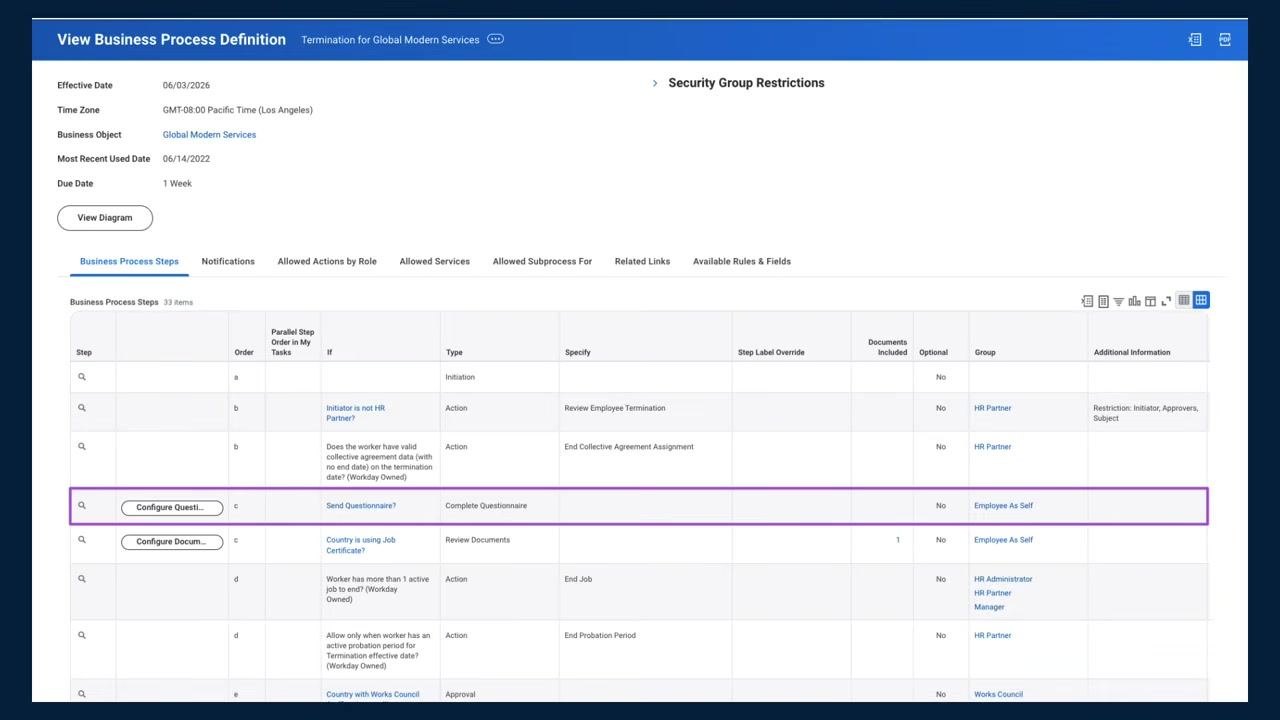Click the magnifier in the End Job row
Screen dimensions: 1280x720
click(x=82, y=579)
